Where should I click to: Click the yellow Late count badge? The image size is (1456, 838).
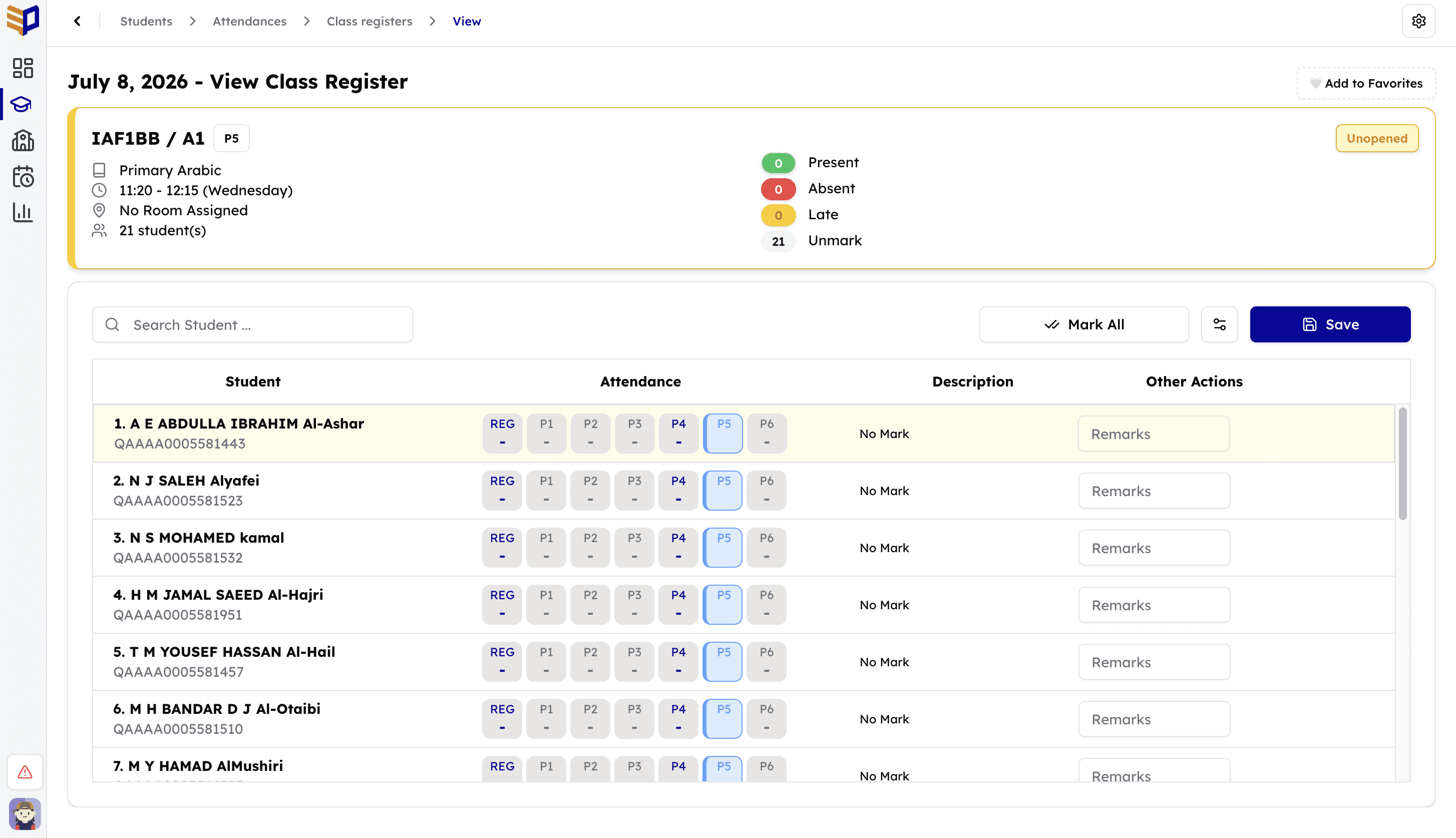tap(778, 215)
